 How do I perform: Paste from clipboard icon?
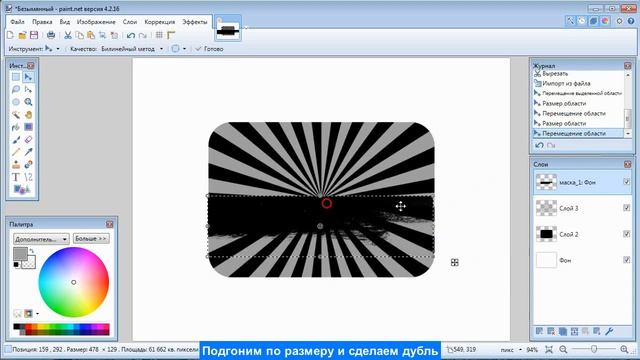tap(91, 36)
